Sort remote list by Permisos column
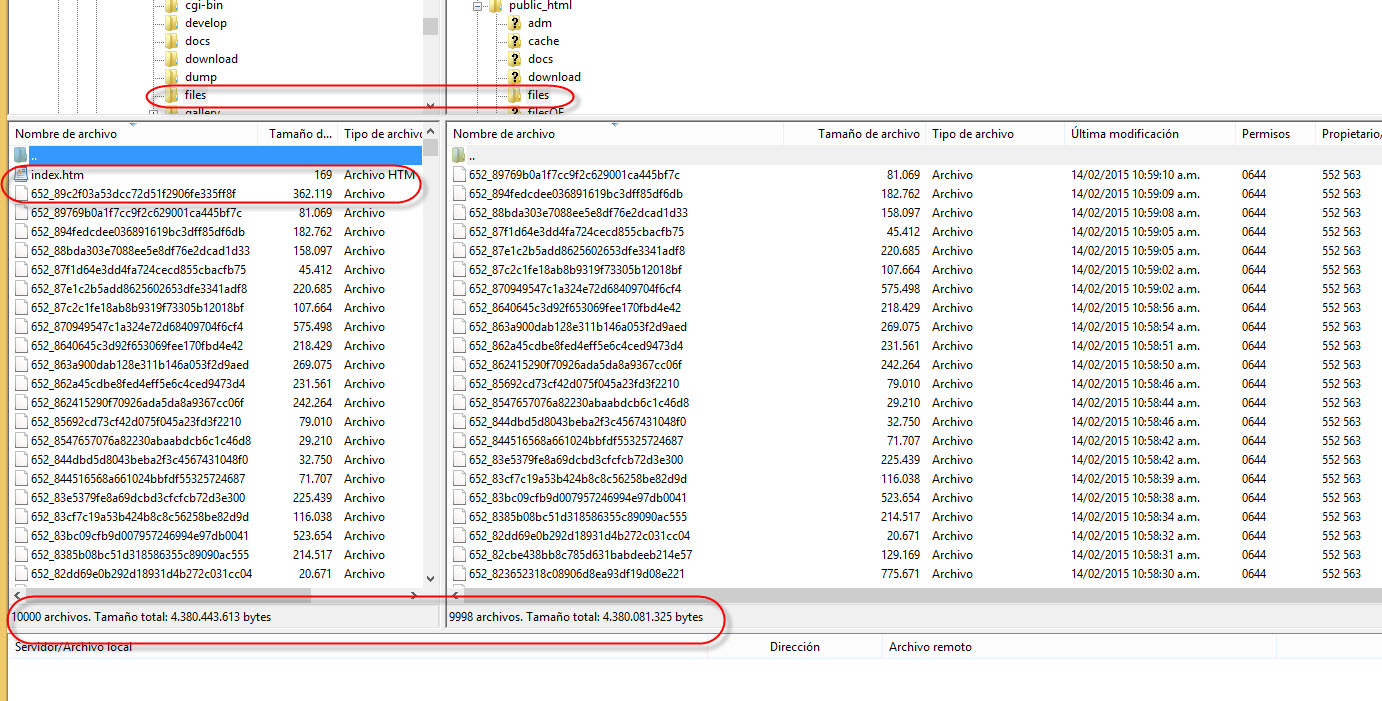The width and height of the screenshot is (1382, 701). (1265, 134)
